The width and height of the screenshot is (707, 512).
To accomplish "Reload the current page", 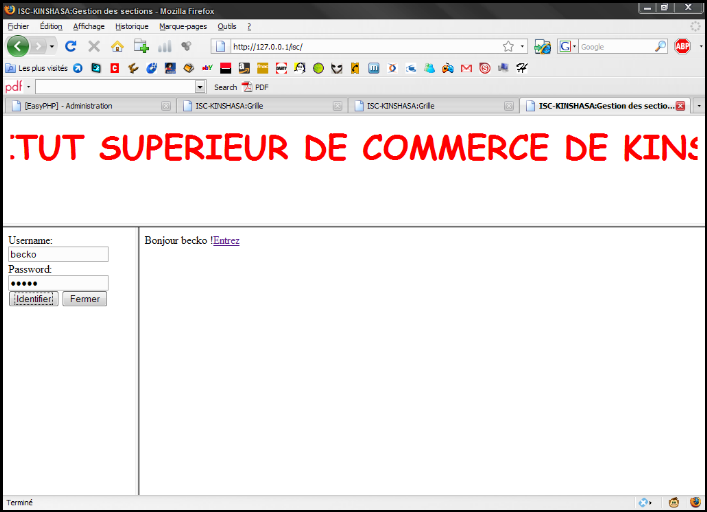I will click(71, 46).
